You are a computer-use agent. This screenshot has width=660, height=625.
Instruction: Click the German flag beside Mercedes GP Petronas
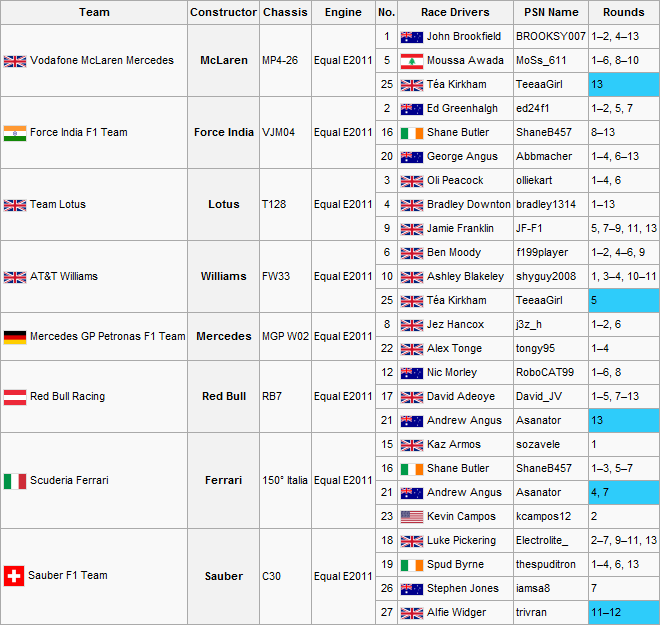[15, 338]
